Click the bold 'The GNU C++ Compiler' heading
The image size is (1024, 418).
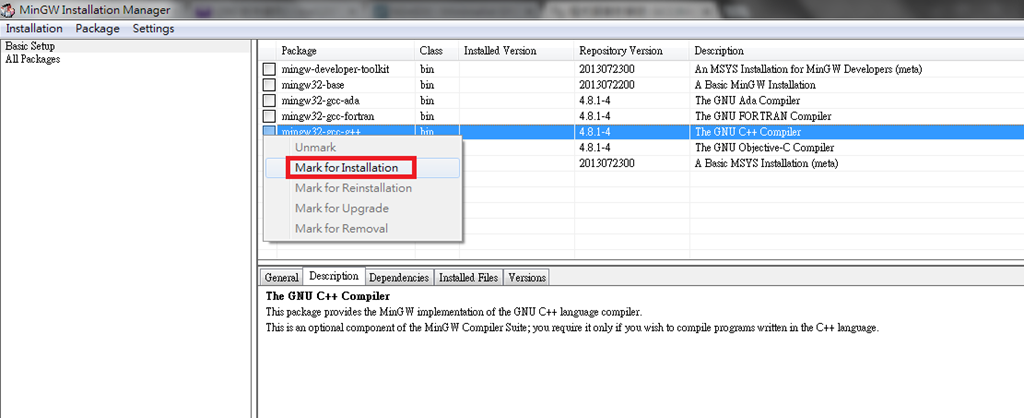(x=328, y=297)
